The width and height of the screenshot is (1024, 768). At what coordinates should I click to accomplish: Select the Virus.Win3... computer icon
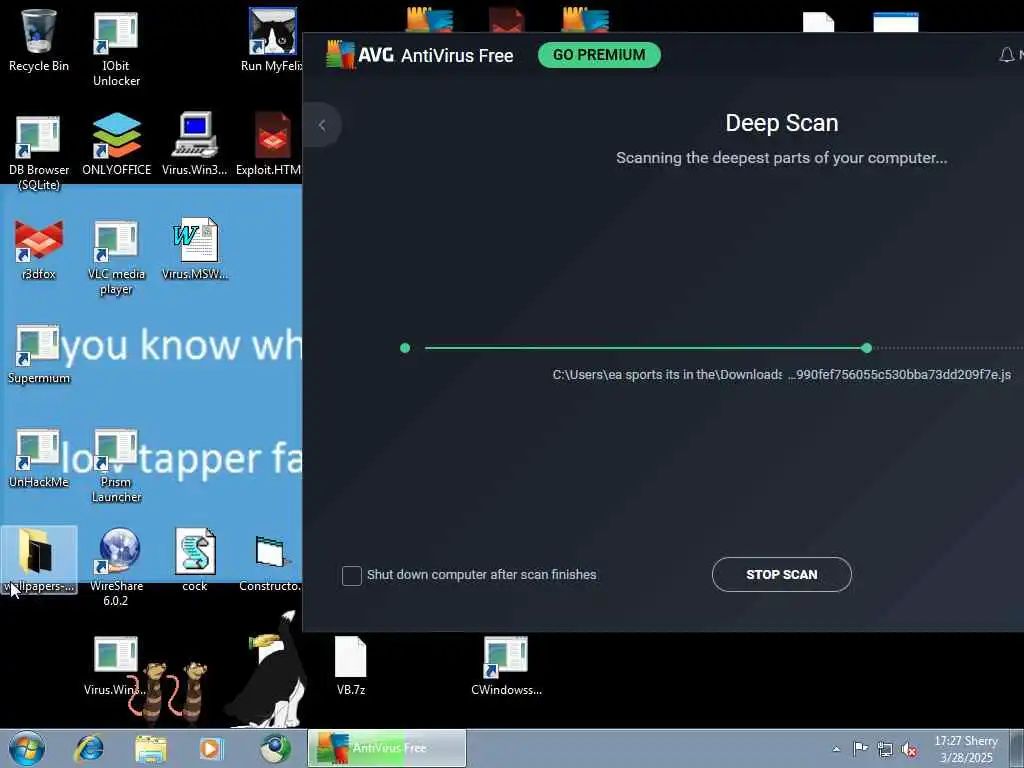coord(195,144)
